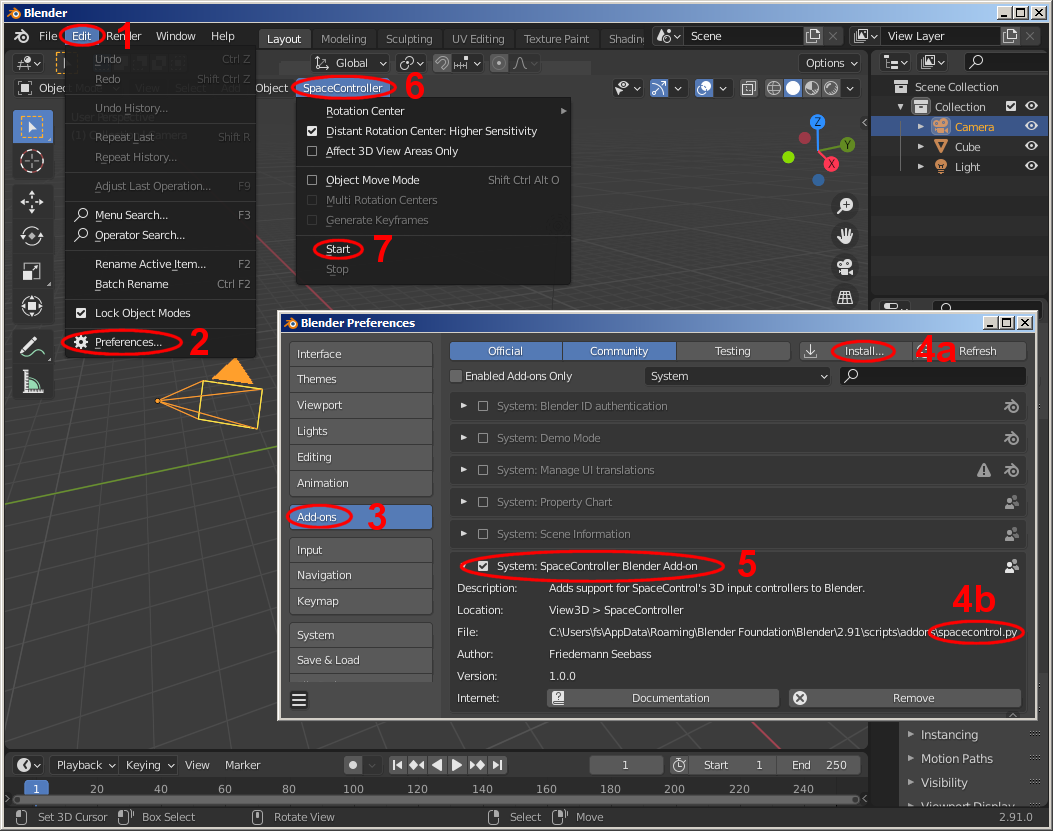Click the zoom view magnifier icon
The height and width of the screenshot is (831, 1053).
(x=845, y=206)
